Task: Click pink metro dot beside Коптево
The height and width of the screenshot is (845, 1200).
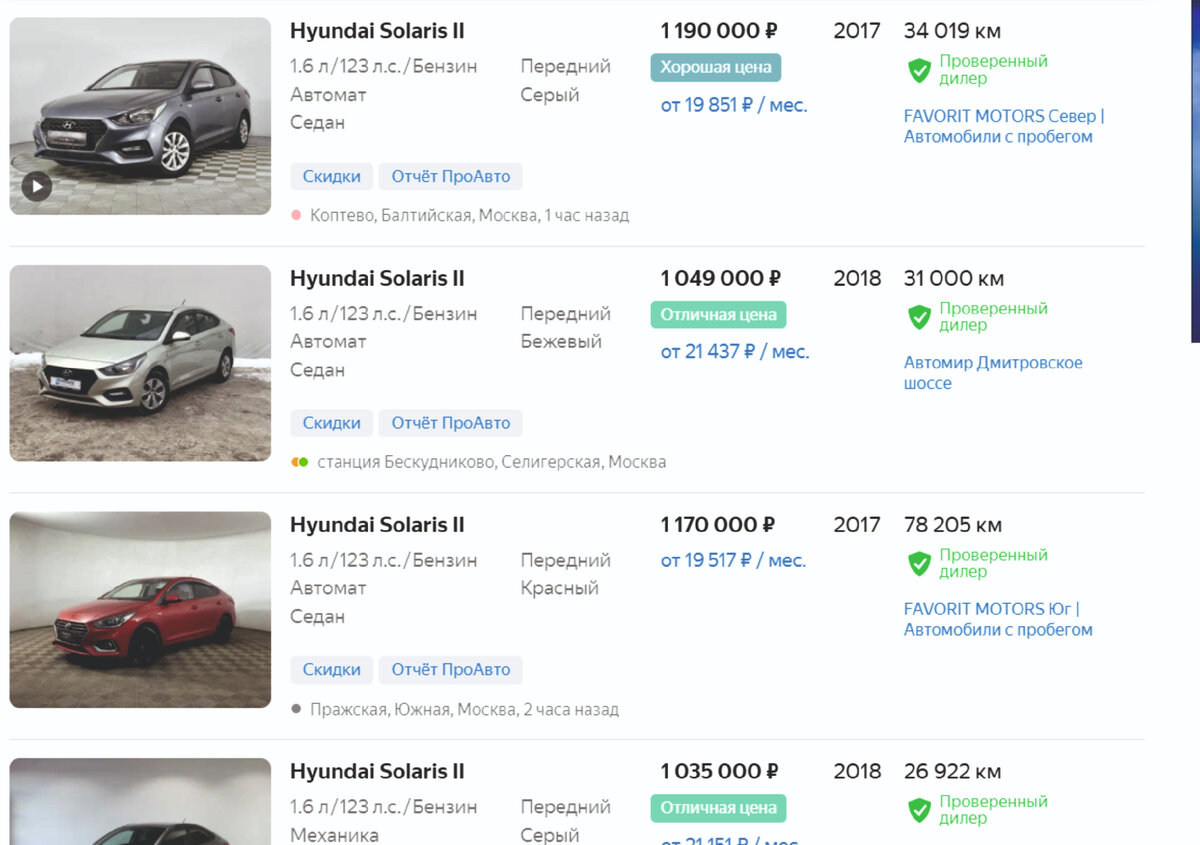Action: (x=296, y=215)
